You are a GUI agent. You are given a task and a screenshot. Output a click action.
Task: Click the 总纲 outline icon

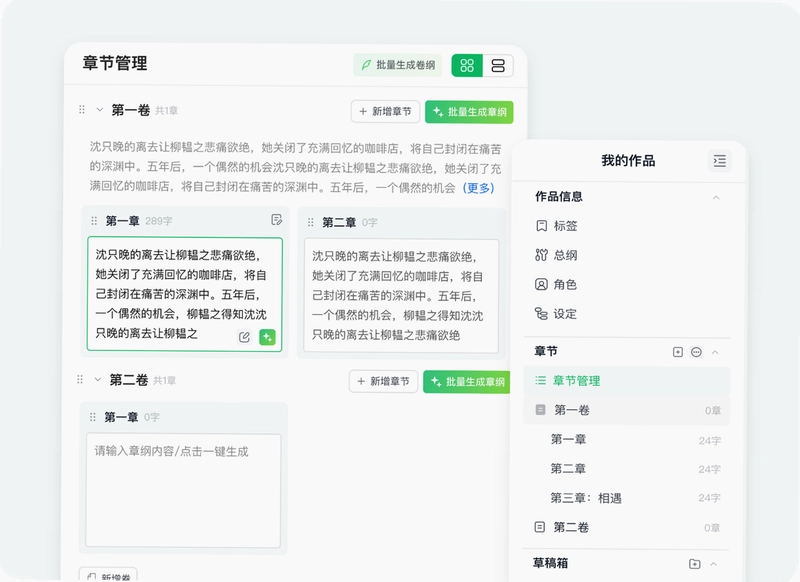click(x=541, y=255)
